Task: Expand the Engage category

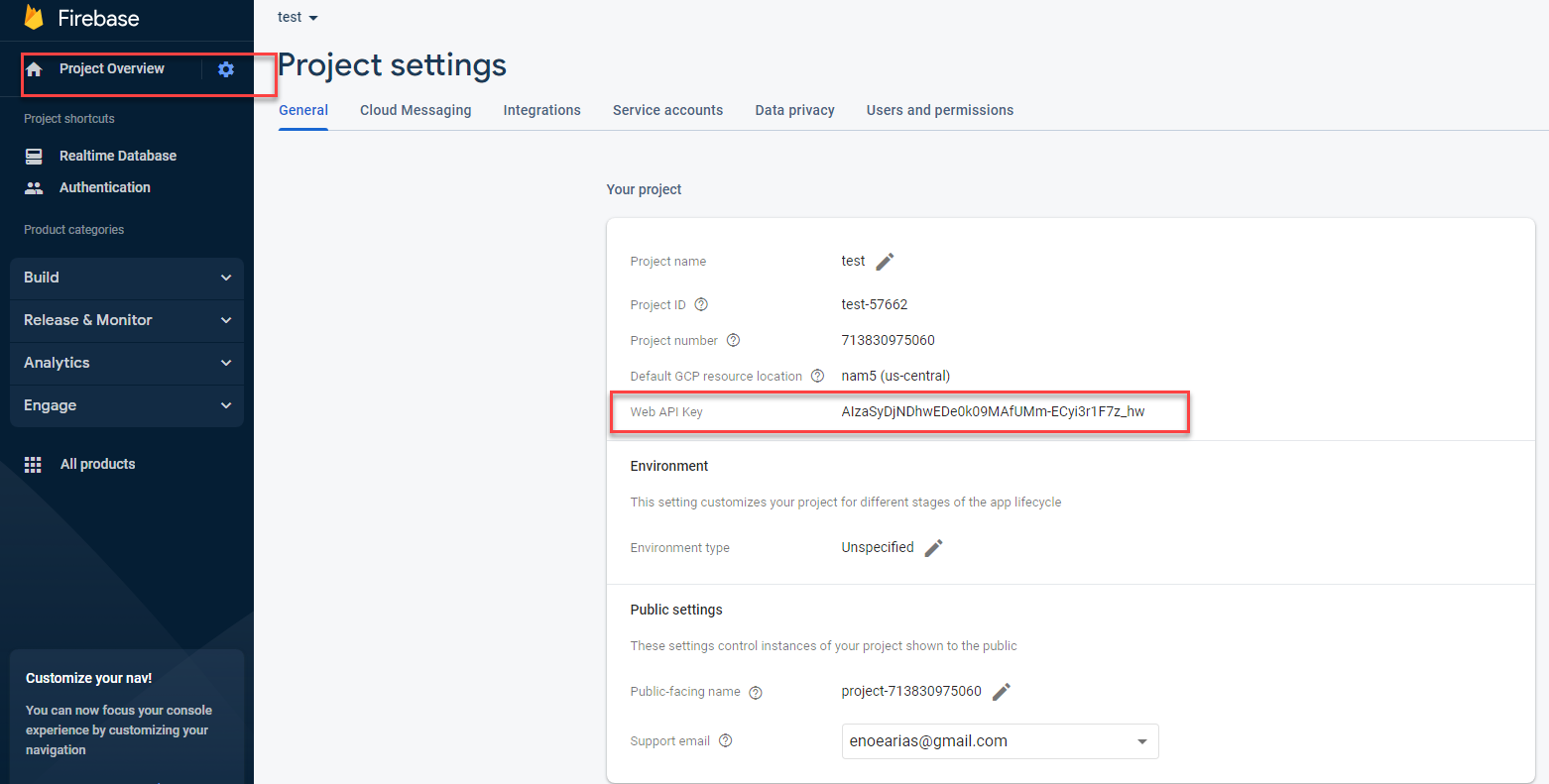Action: (x=127, y=405)
